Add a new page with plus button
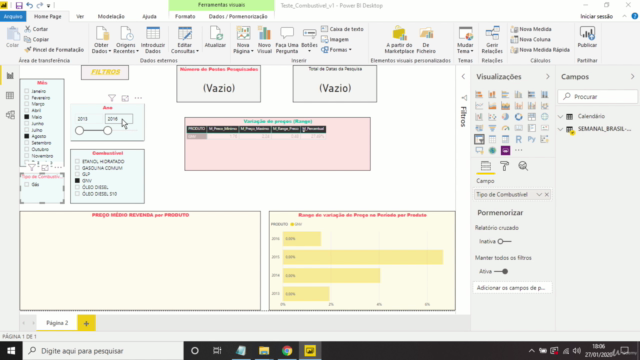The height and width of the screenshot is (360, 640). [x=86, y=323]
